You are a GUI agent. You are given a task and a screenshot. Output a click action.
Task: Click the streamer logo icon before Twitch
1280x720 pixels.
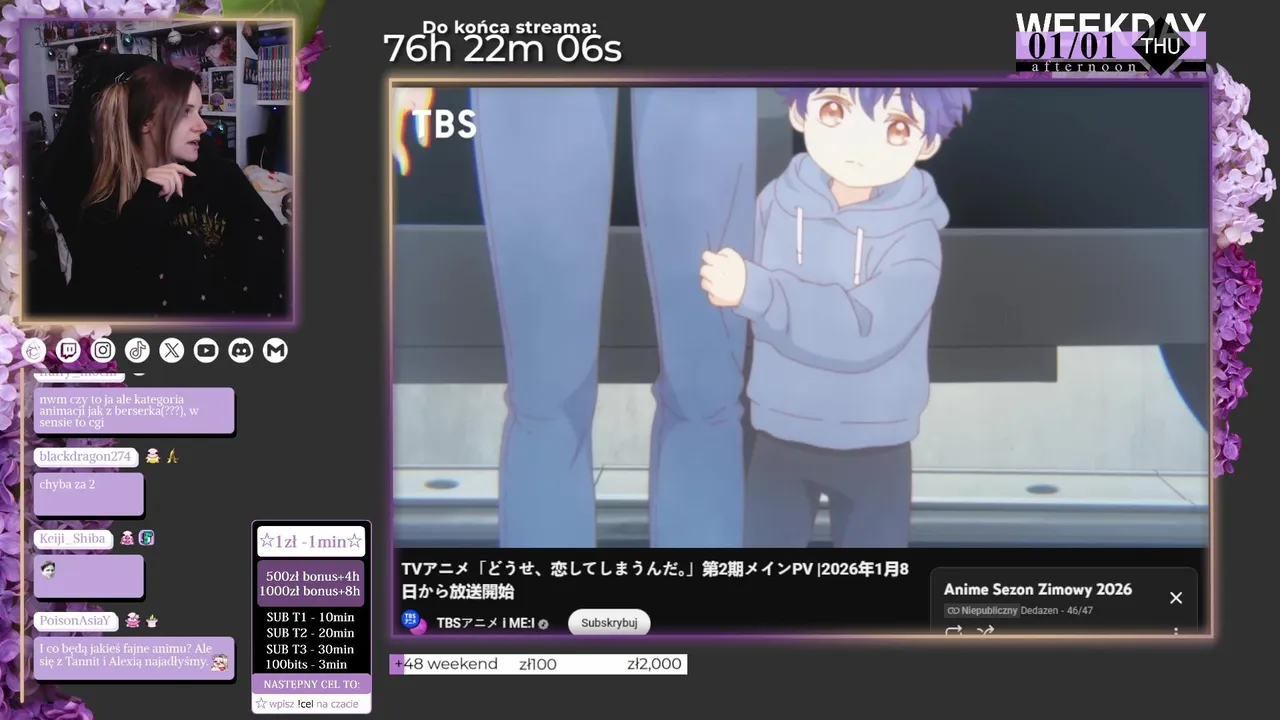pos(34,350)
